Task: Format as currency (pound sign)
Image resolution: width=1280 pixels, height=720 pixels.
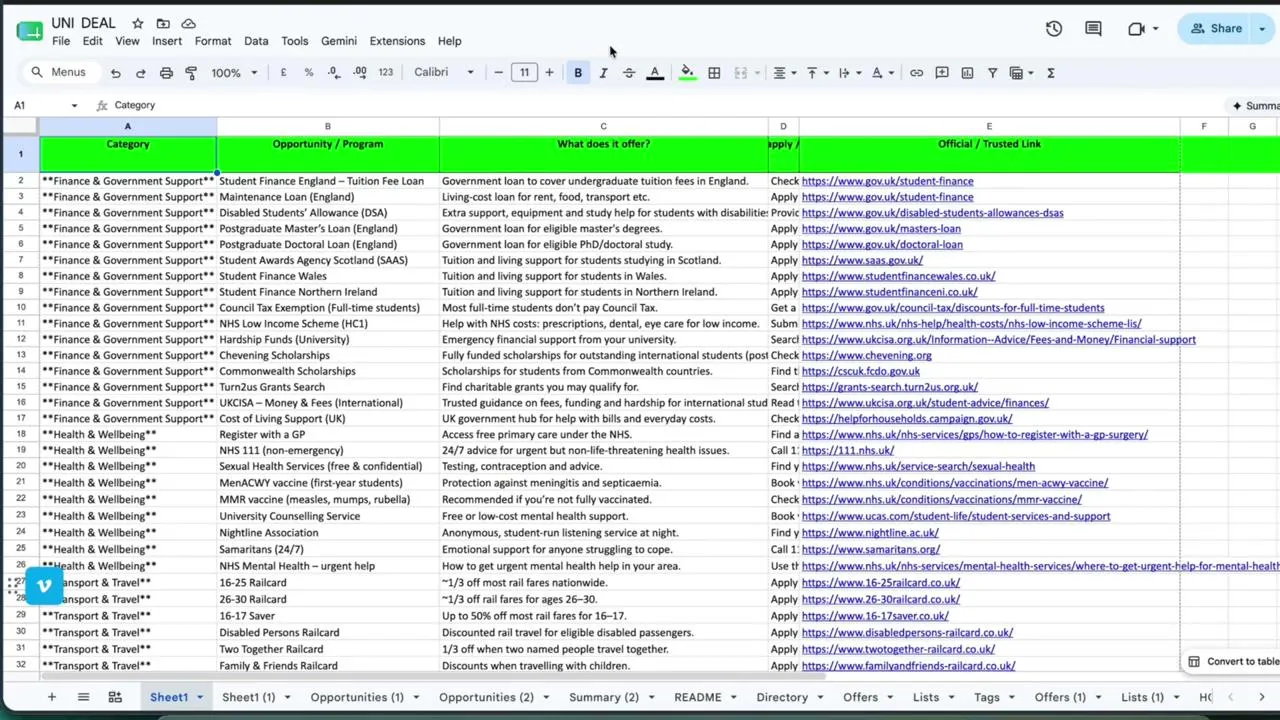Action: point(283,73)
